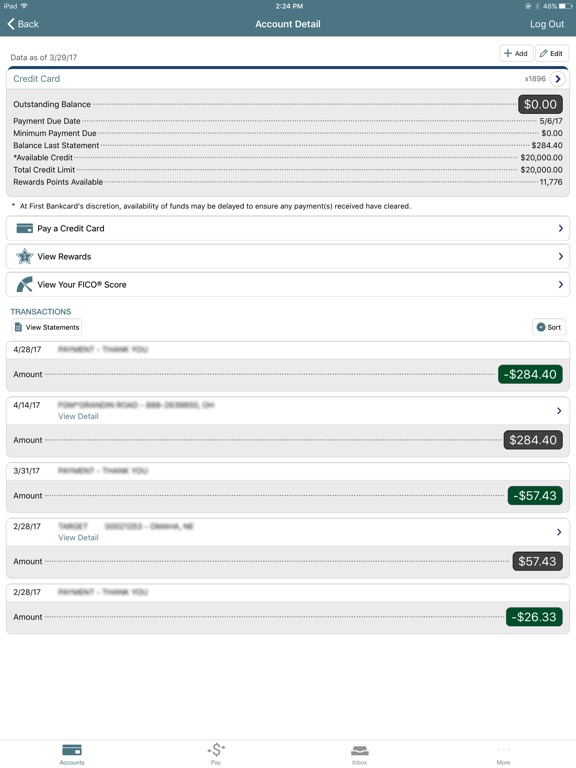Open the Accounts tab icon

(72, 750)
